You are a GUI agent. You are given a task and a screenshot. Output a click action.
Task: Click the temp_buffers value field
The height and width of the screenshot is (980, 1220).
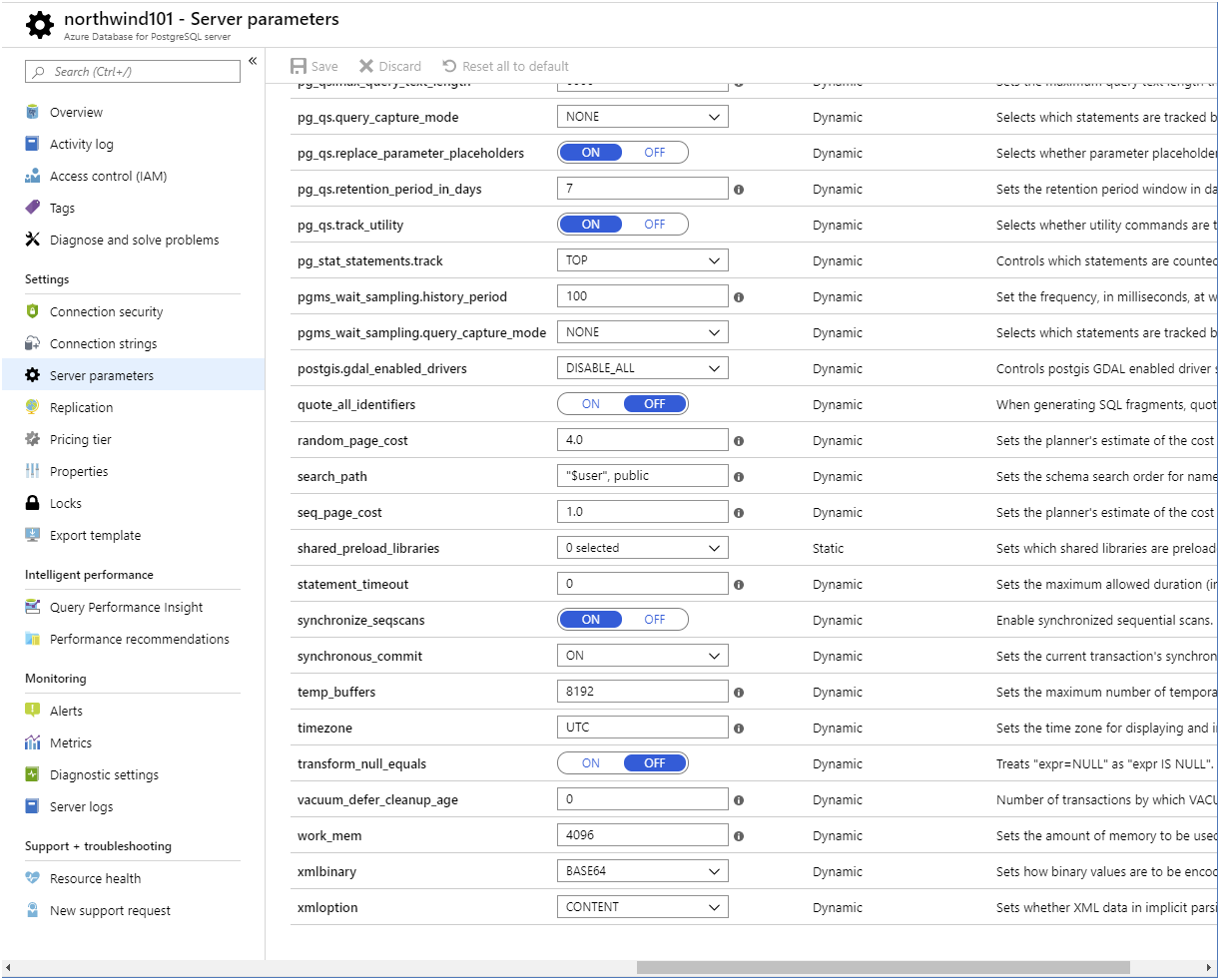(x=643, y=692)
